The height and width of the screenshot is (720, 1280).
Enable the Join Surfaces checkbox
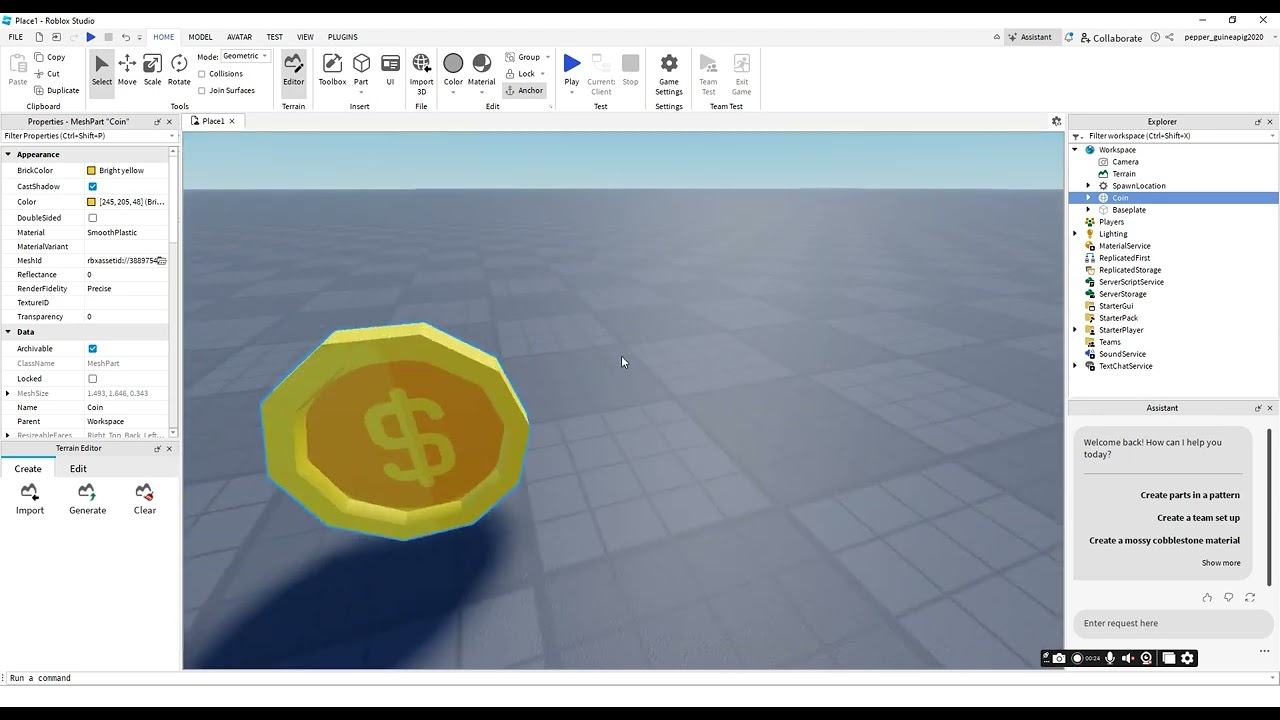pos(202,90)
